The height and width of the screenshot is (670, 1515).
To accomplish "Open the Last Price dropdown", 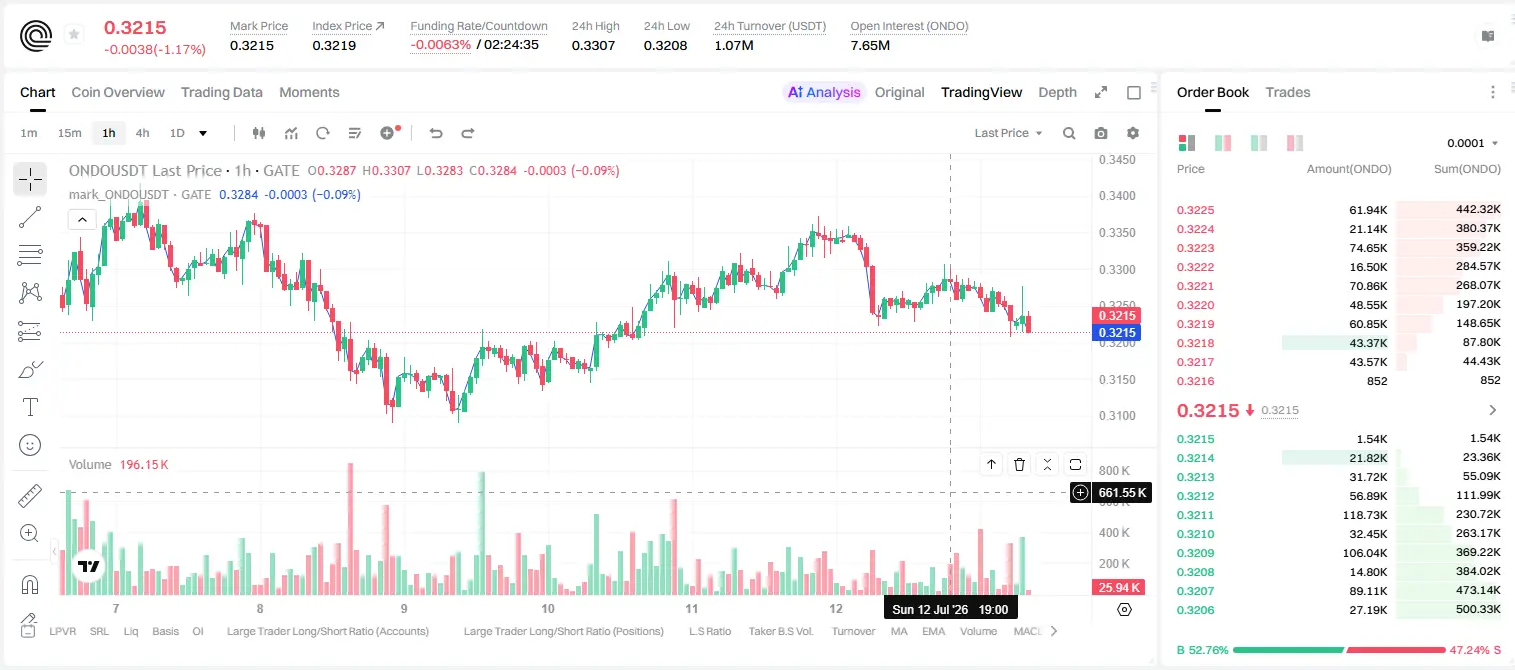I will coord(1008,133).
